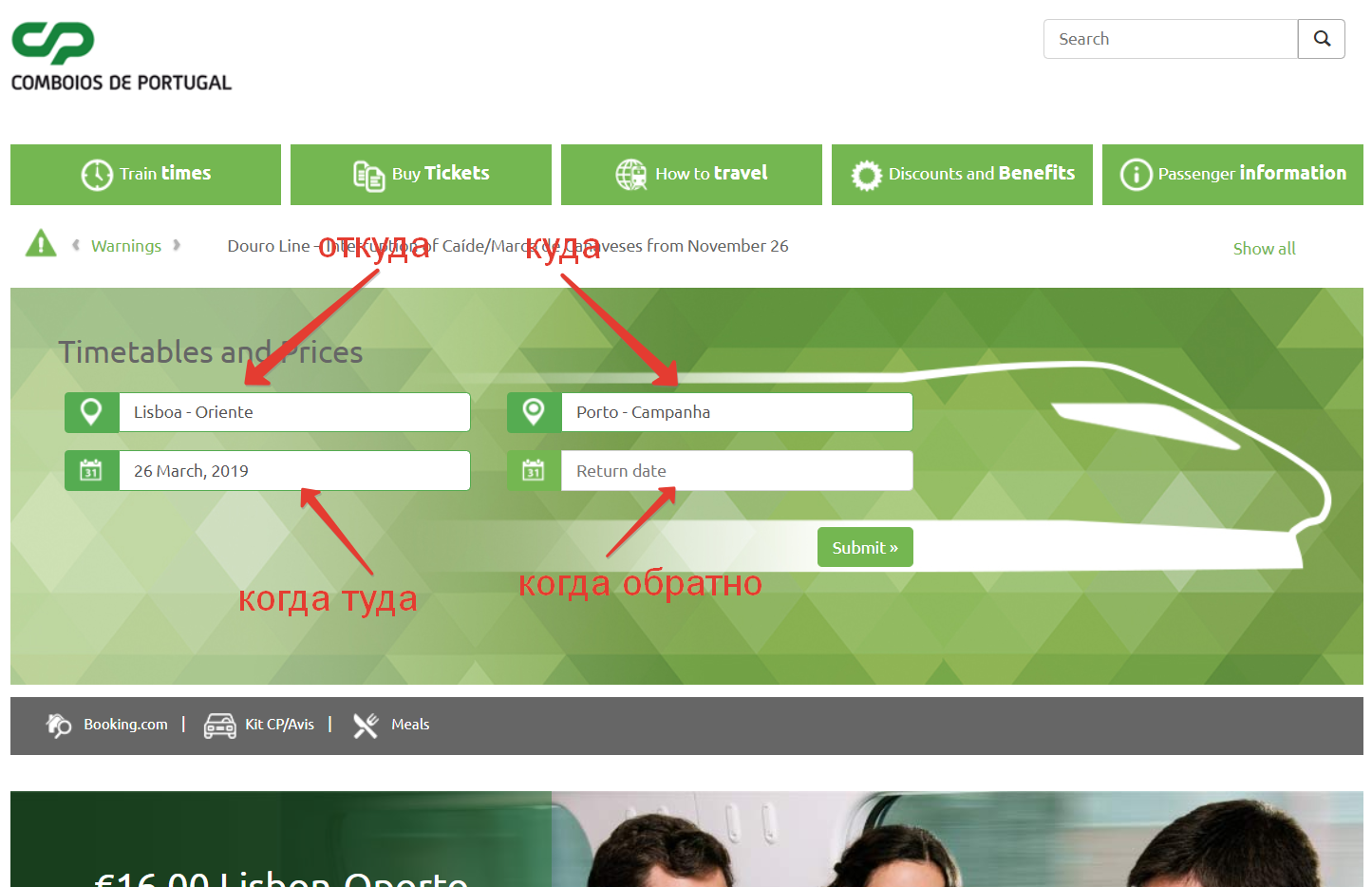
Task: Click the location pin beside Porto - Campanha
Action: 535,412
